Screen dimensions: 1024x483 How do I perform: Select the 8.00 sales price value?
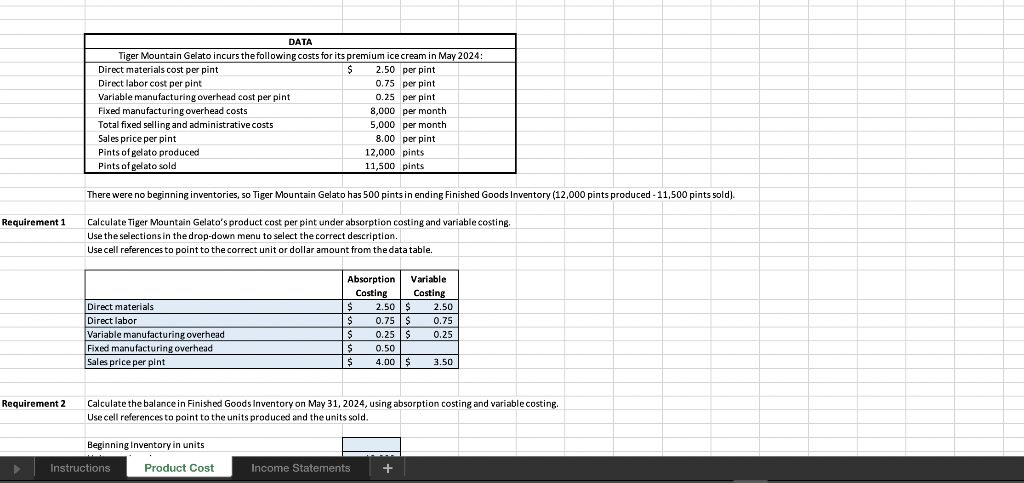pyautogui.click(x=372, y=138)
